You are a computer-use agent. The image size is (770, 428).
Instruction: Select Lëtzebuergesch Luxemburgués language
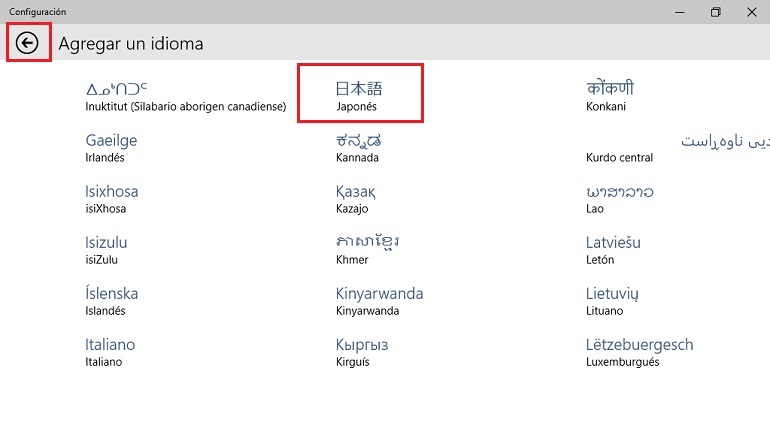[x=639, y=352]
